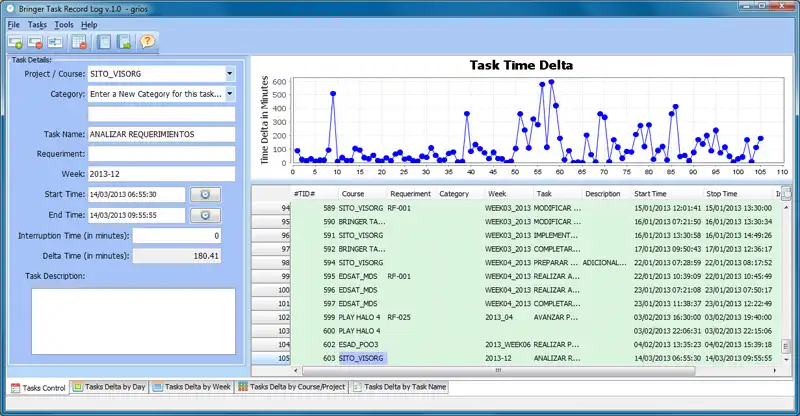Click the Interruption Time input field
The height and width of the screenshot is (416, 800).
pos(177,236)
